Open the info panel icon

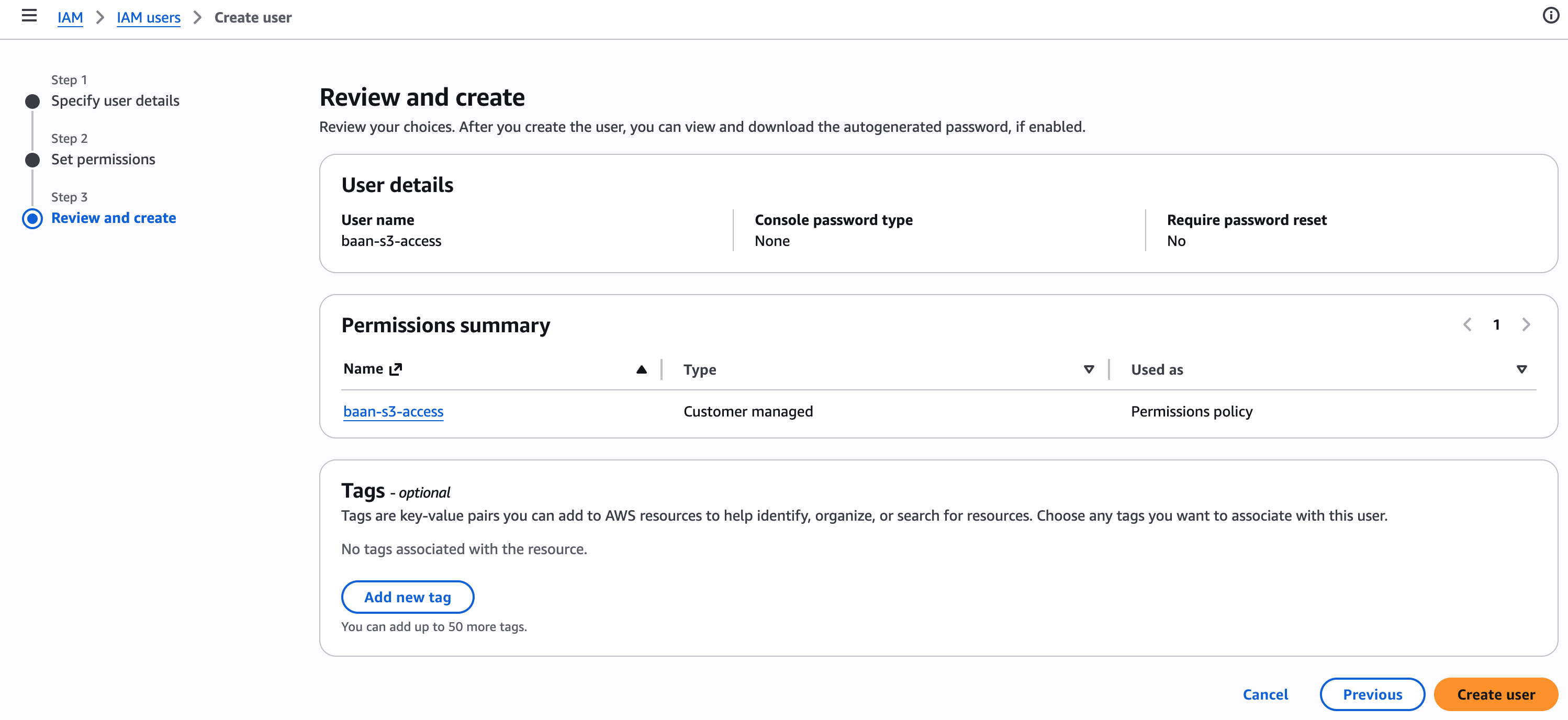[1551, 16]
